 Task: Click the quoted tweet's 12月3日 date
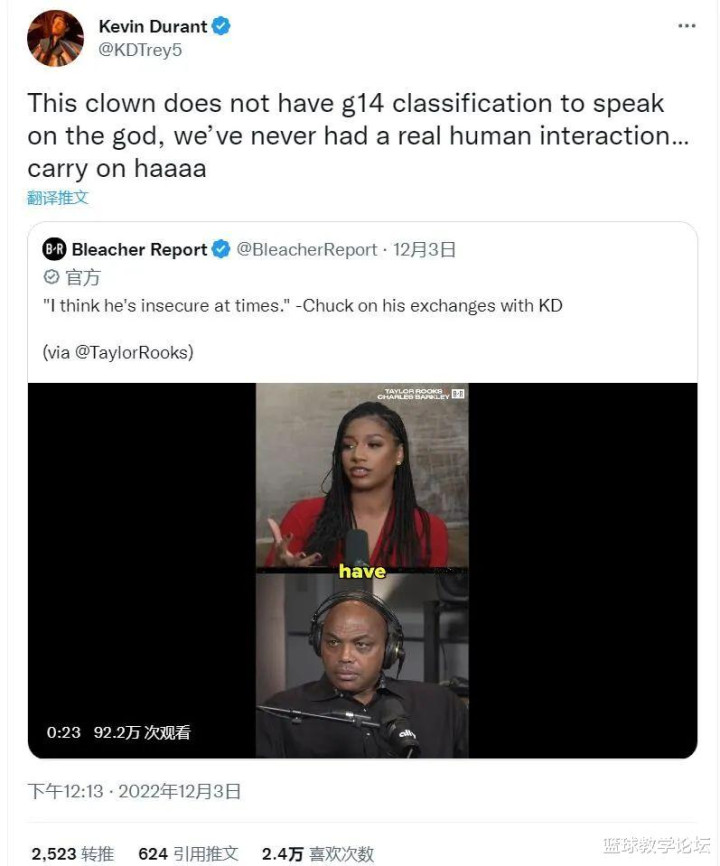point(424,250)
